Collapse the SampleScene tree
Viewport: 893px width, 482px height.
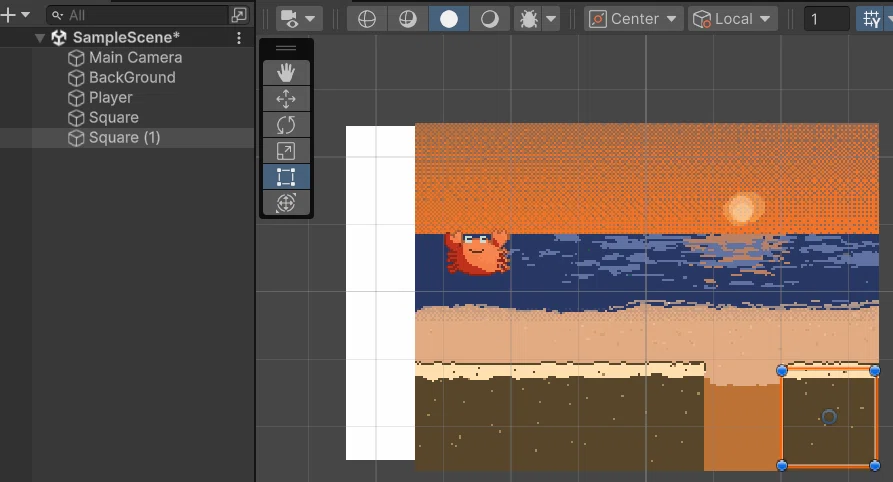39,38
